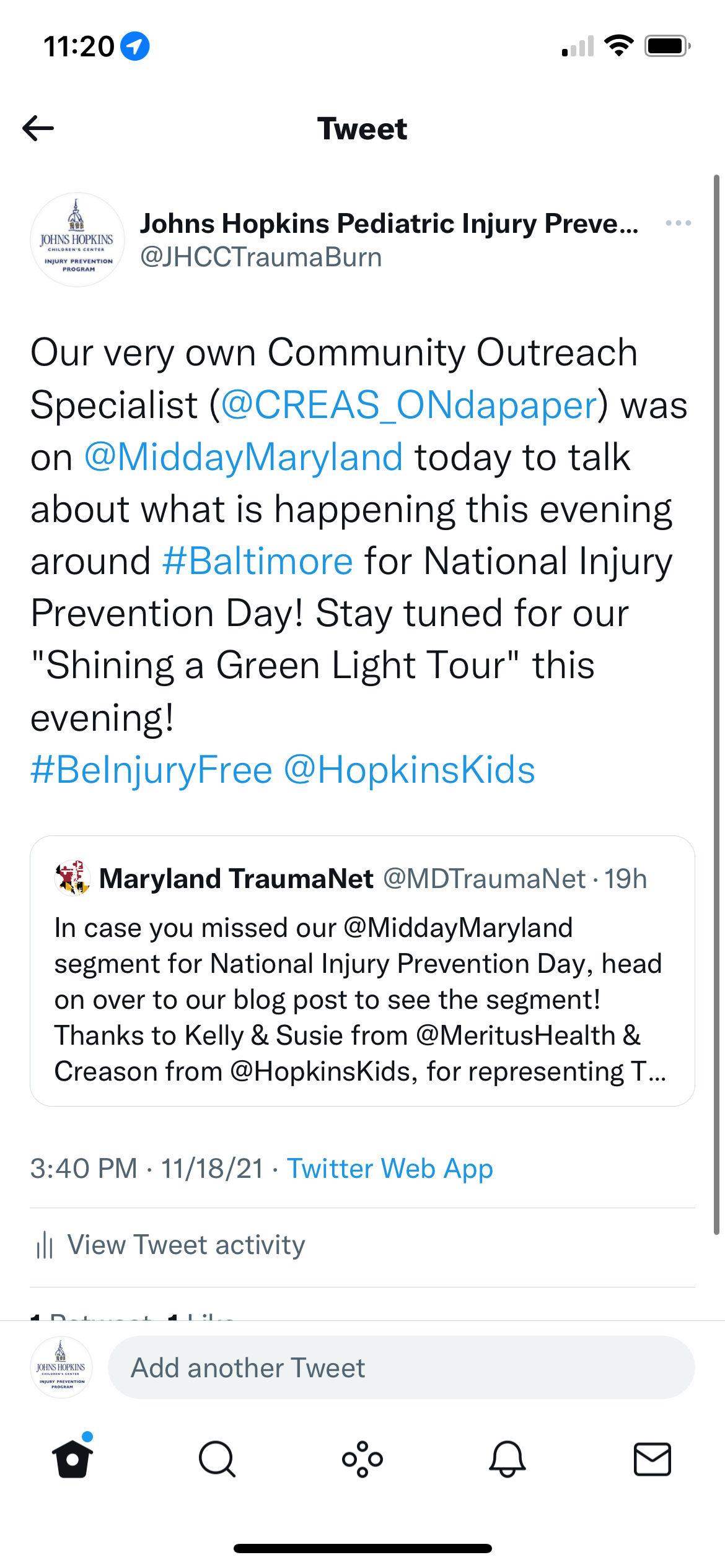Click the Twitter Web App source link
725x1568 pixels.
390,1169
